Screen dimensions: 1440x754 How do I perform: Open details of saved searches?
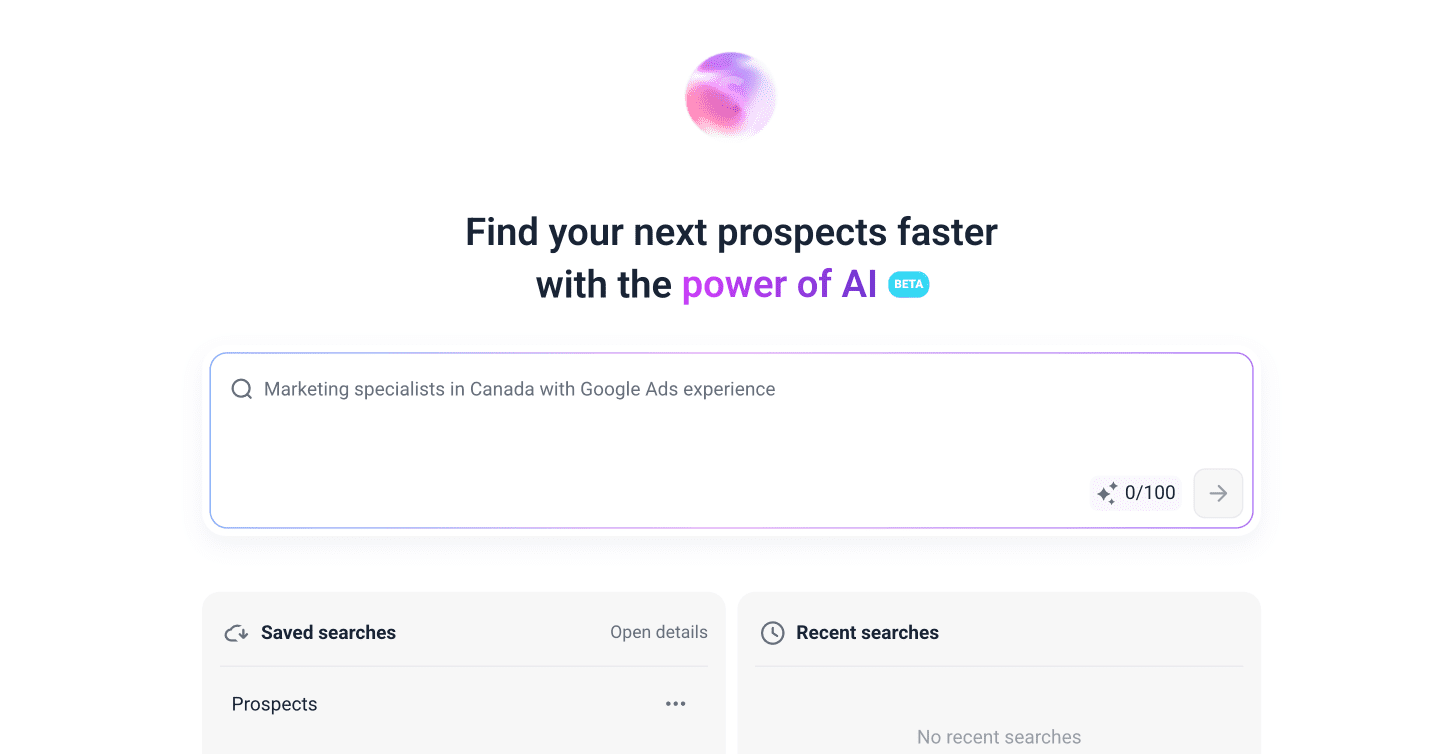coord(659,632)
